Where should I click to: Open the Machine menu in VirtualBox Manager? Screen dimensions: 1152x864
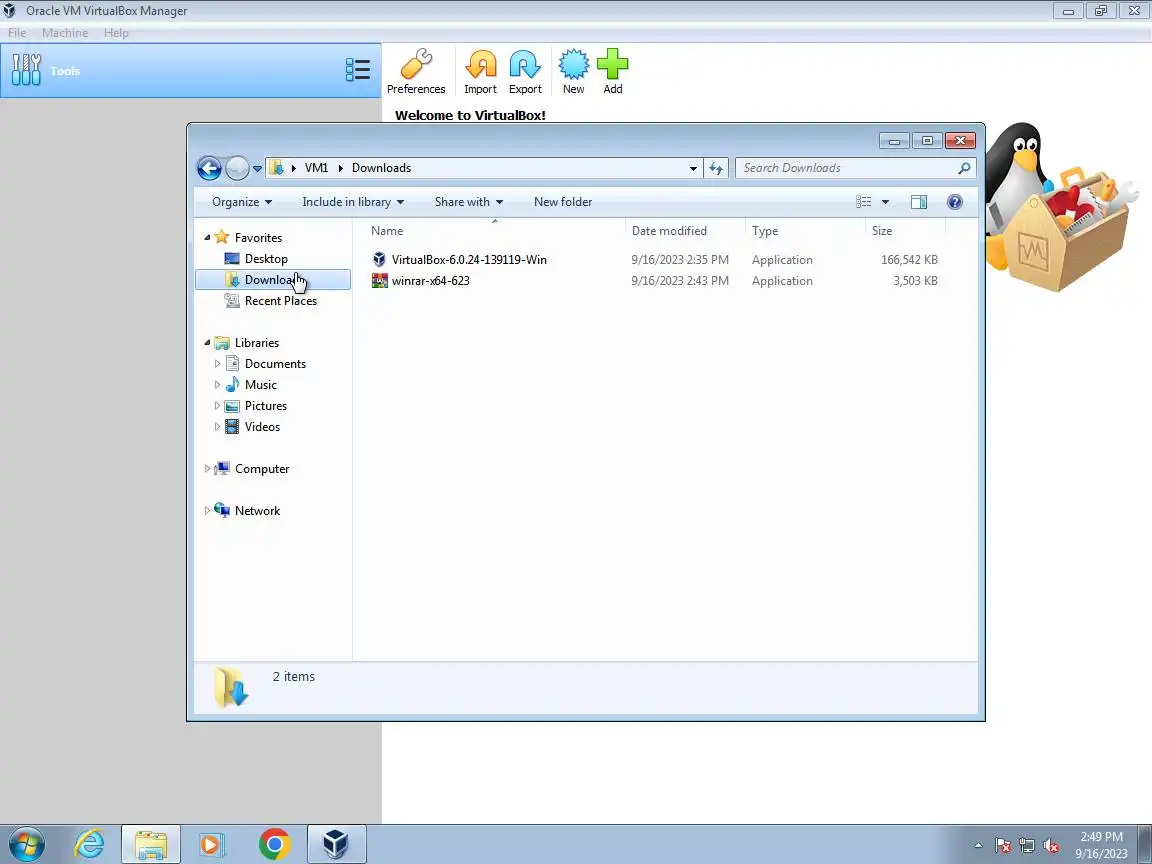pos(65,33)
